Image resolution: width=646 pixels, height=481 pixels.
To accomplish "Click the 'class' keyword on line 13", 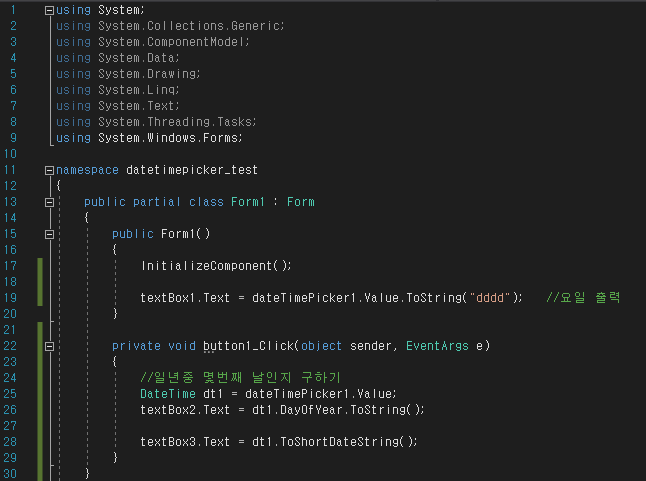I will coord(206,202).
